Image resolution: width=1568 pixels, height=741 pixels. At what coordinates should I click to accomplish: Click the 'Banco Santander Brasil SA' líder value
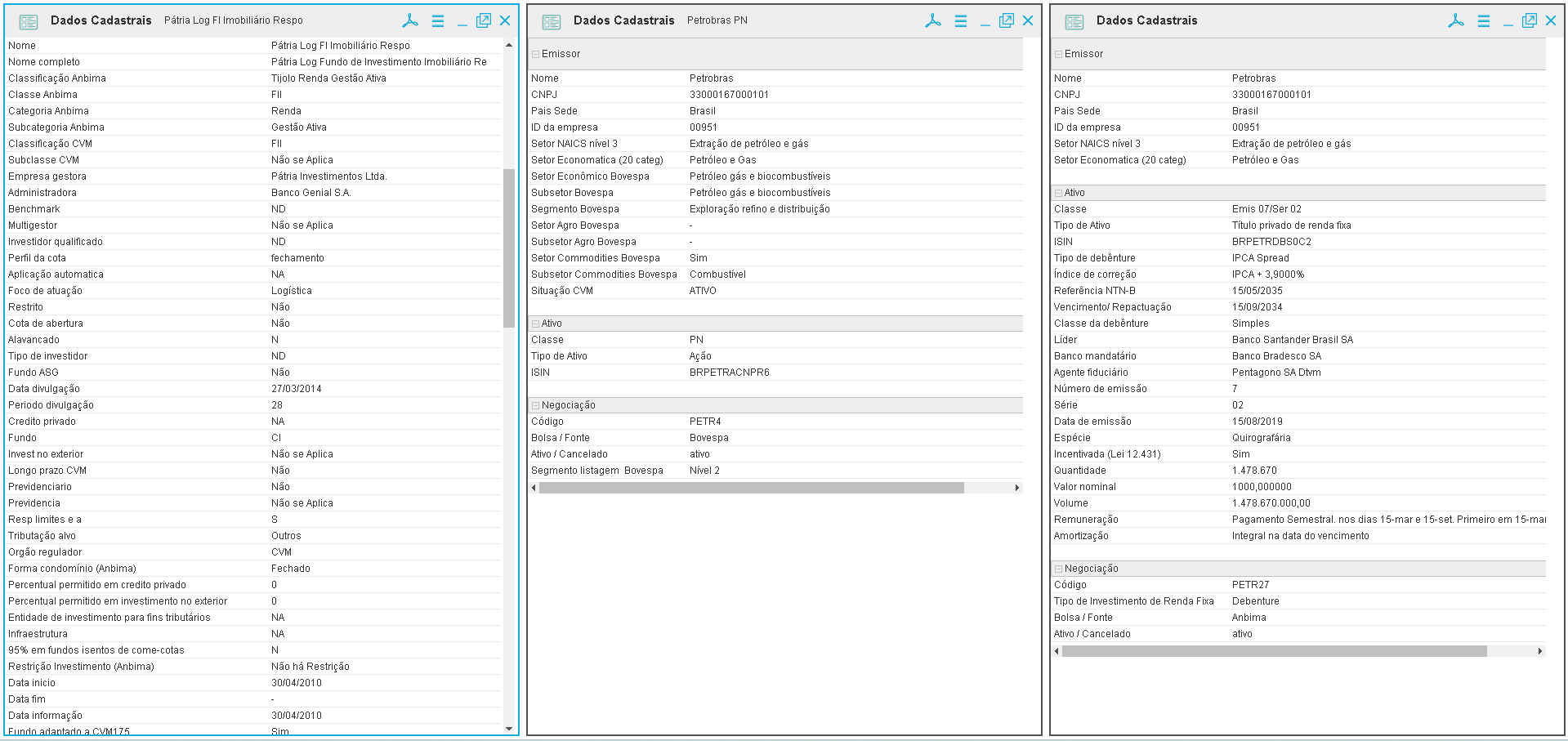point(1293,340)
